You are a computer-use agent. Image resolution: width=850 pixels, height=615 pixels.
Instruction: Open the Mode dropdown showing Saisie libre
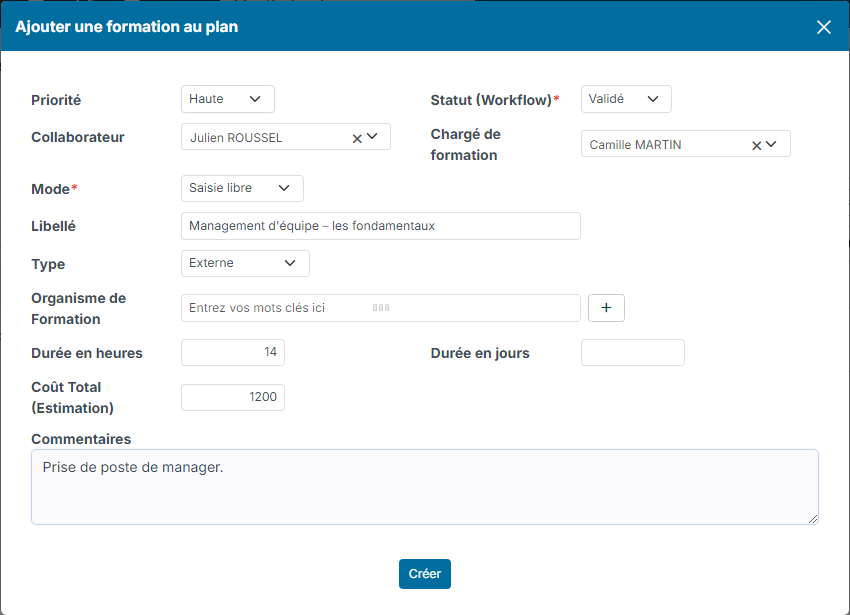pyautogui.click(x=242, y=188)
